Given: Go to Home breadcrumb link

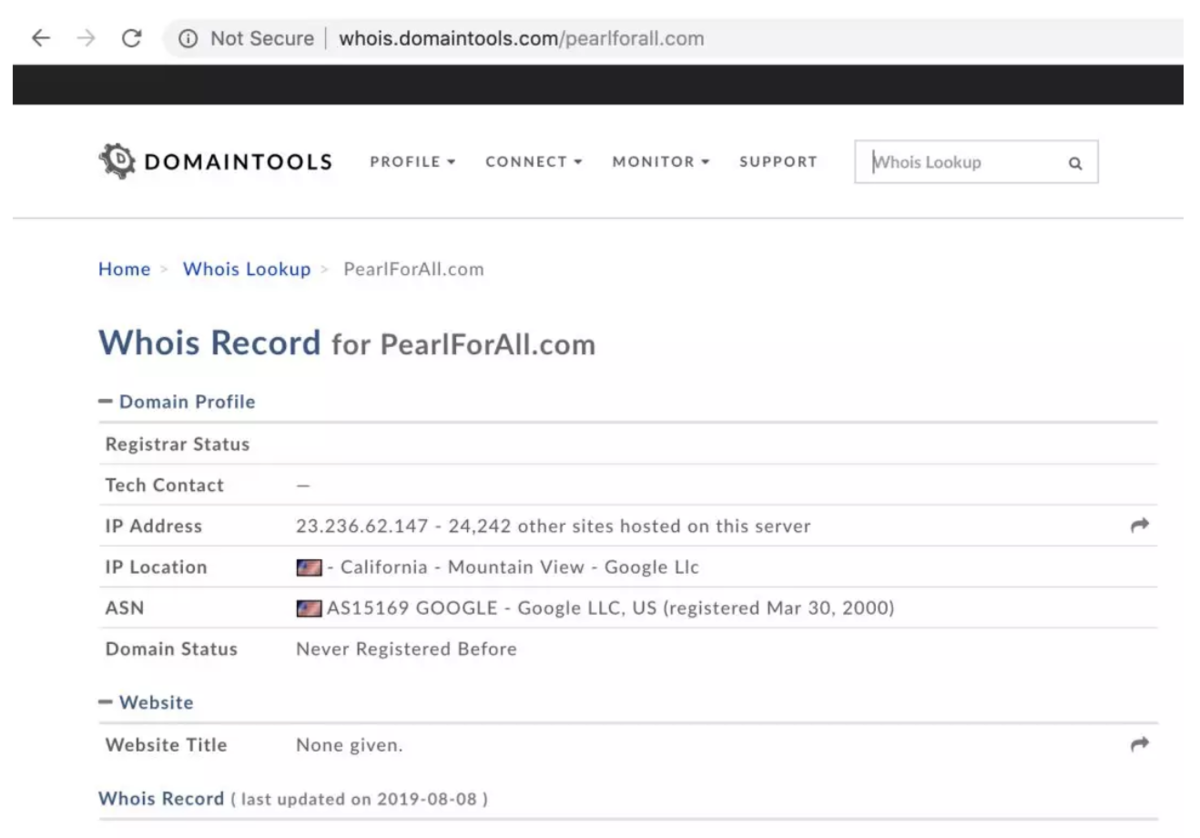Looking at the screenshot, I should pos(124,269).
